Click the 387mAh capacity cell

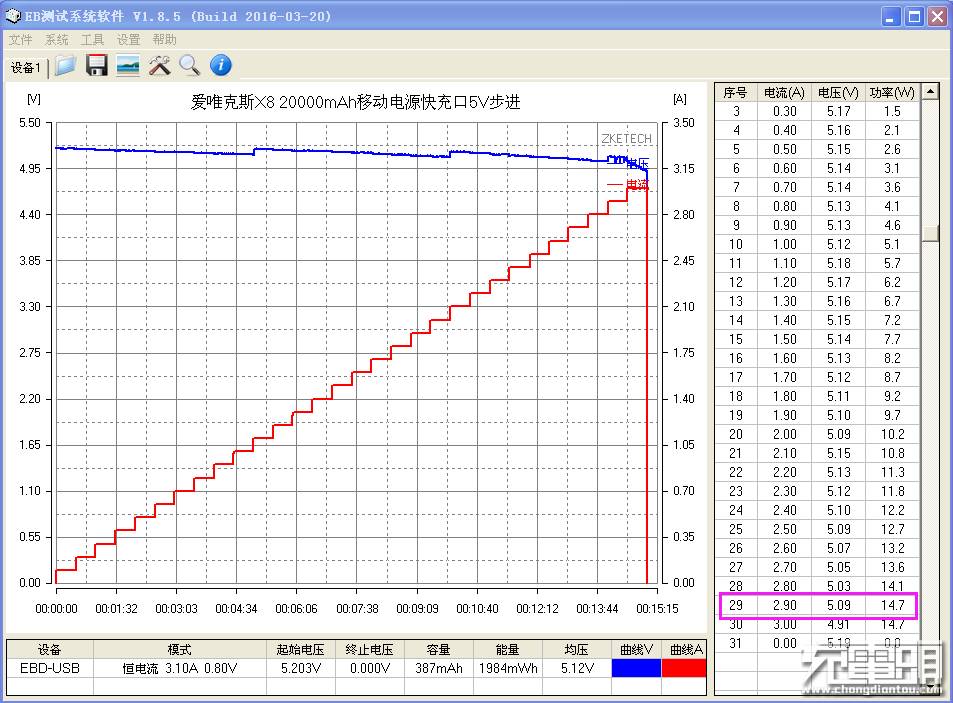coord(439,668)
